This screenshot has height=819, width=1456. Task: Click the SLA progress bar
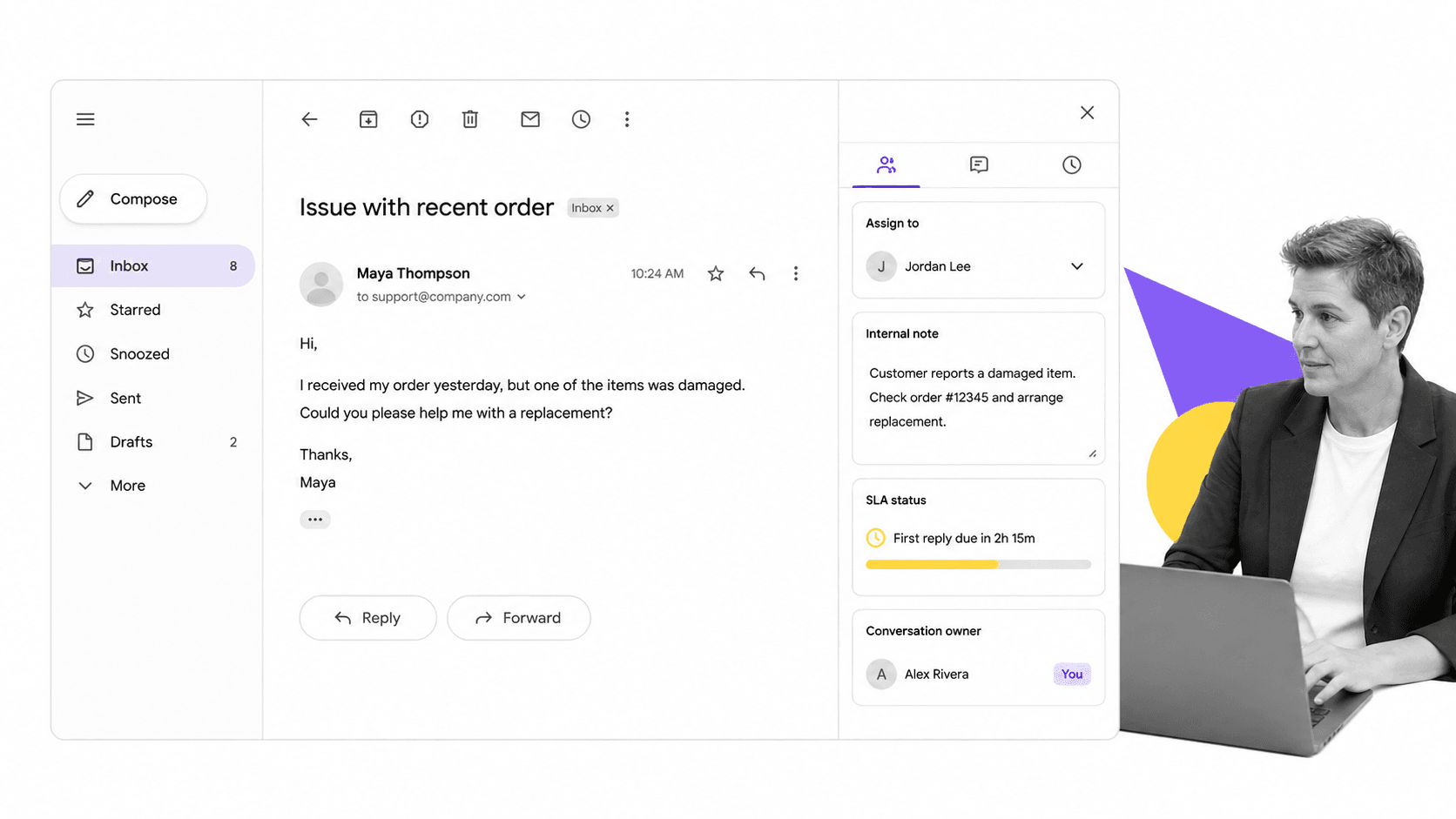[978, 565]
